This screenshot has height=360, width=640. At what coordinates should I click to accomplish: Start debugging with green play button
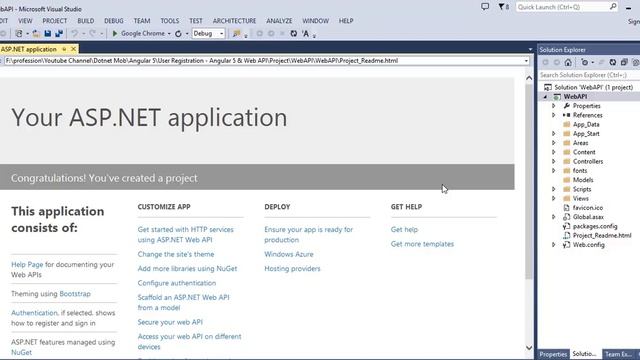[115, 33]
